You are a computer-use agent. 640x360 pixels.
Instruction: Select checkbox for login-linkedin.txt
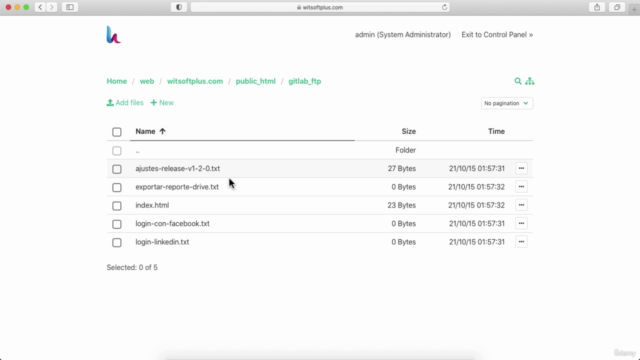pyautogui.click(x=117, y=242)
